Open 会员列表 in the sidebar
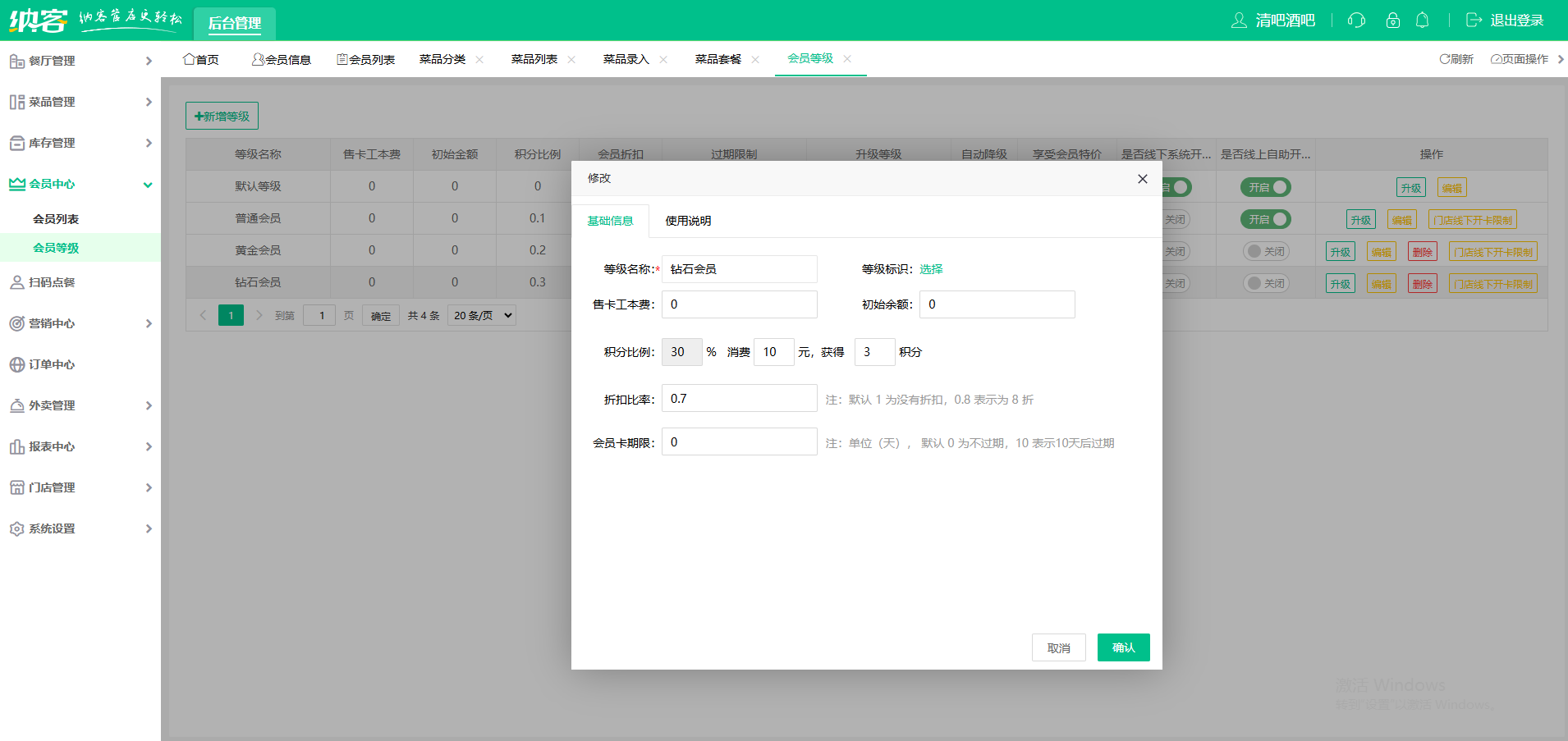Image resolution: width=1568 pixels, height=741 pixels. (56, 219)
